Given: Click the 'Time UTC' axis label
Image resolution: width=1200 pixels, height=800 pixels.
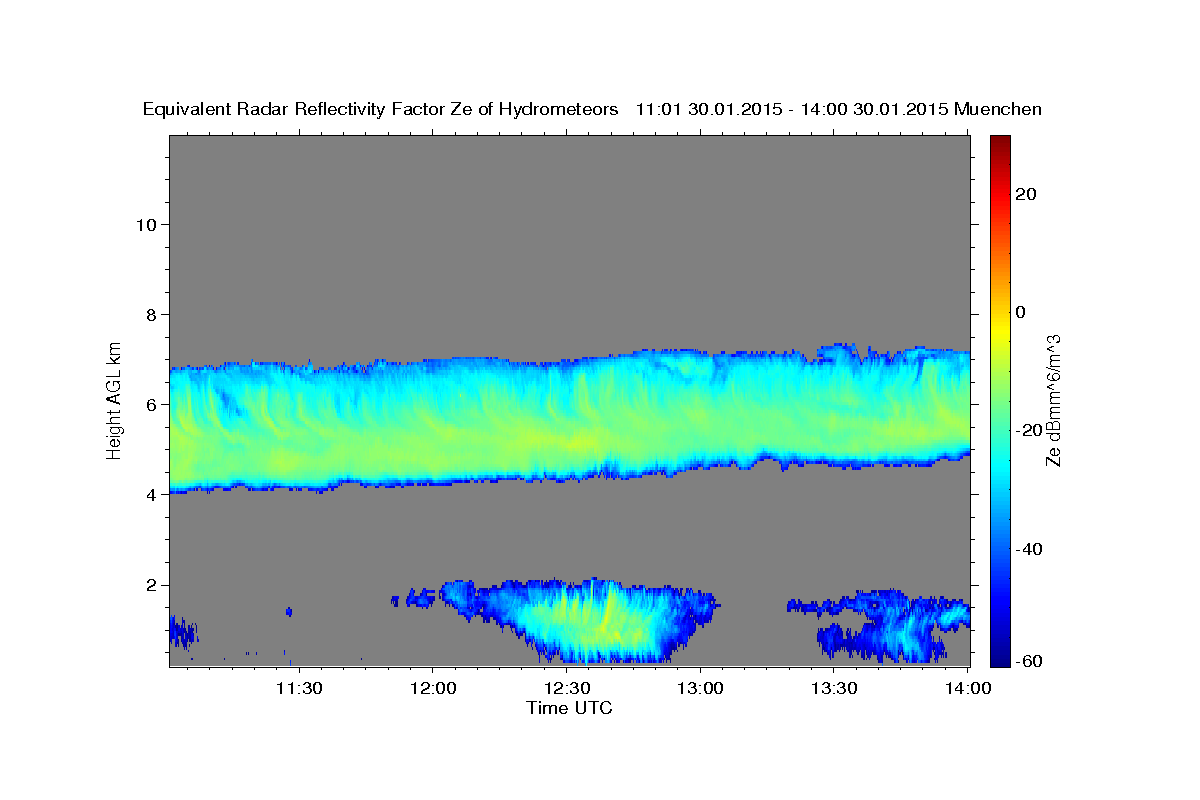Looking at the screenshot, I should [x=569, y=708].
